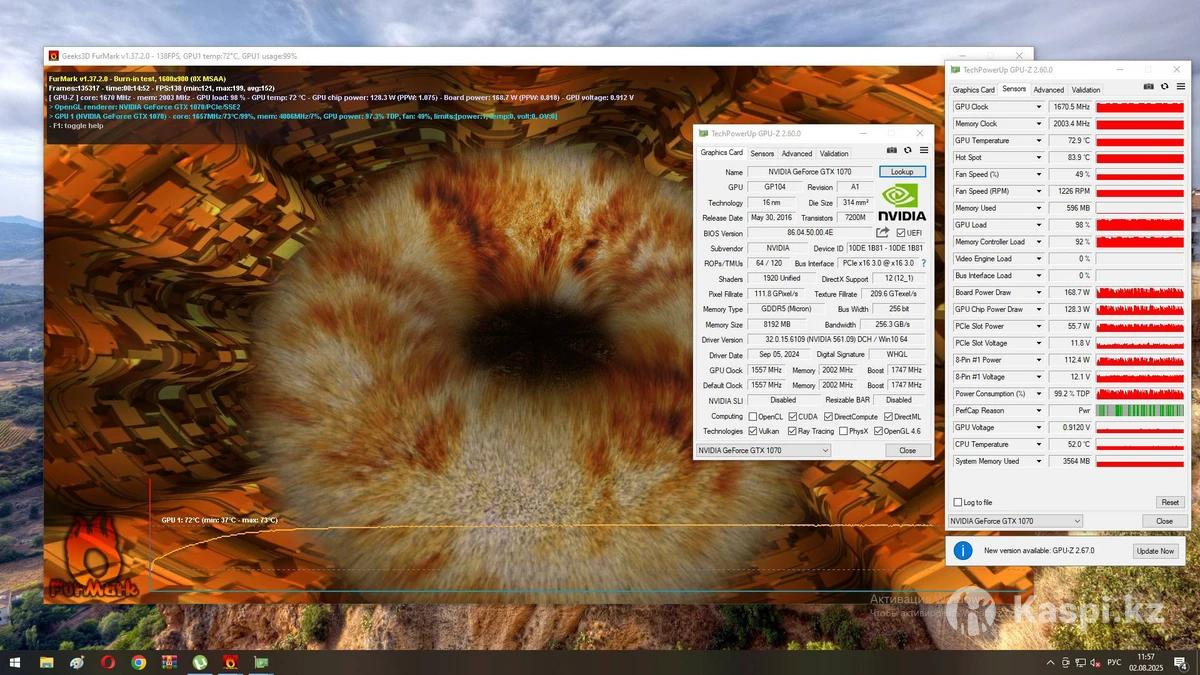Viewport: 1200px width, 675px height.
Task: Open the hamburger menu in Graphics Card window
Action: point(923,151)
